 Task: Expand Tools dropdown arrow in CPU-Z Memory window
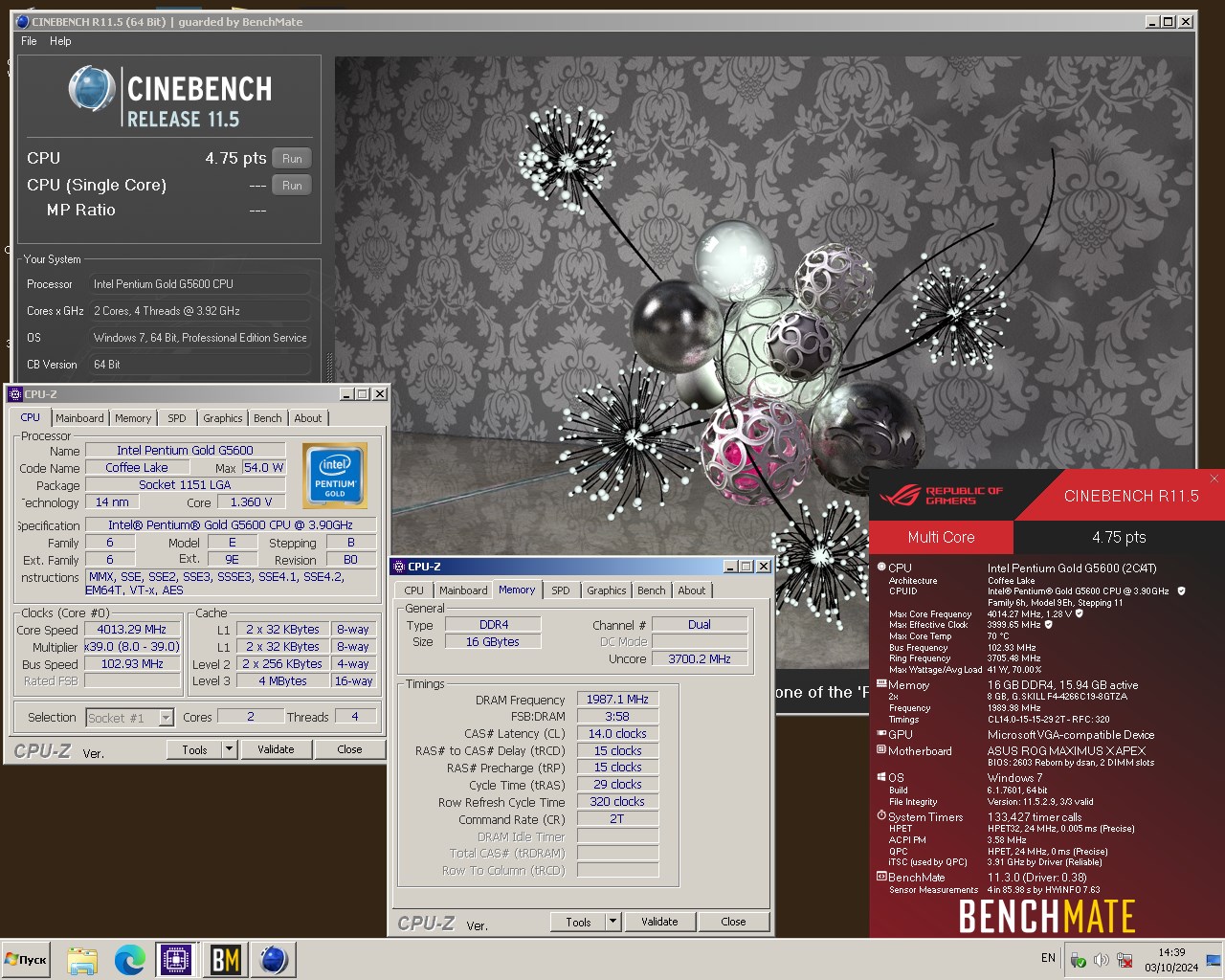(613, 922)
